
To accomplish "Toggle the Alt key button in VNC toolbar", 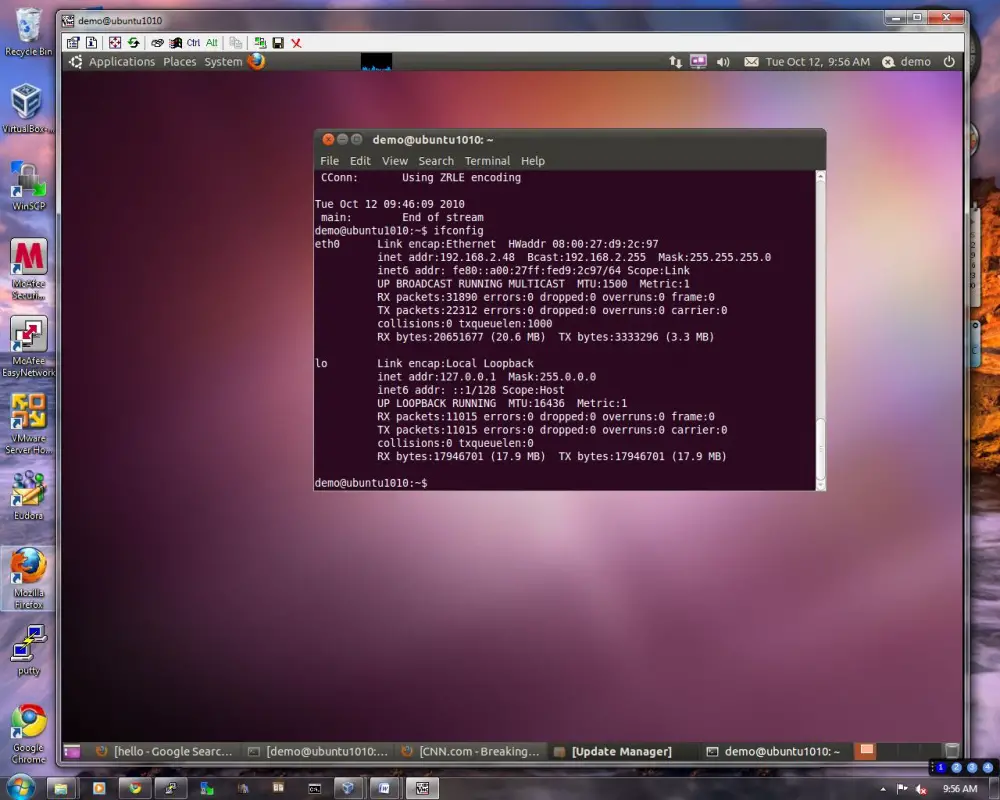I will click(211, 43).
